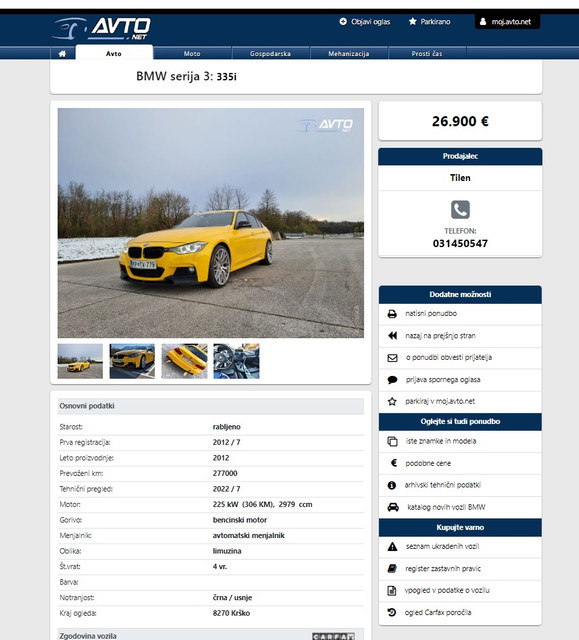This screenshot has width=579, height=640.
Task: Click location value 8270 Krško
Action: click(x=231, y=613)
